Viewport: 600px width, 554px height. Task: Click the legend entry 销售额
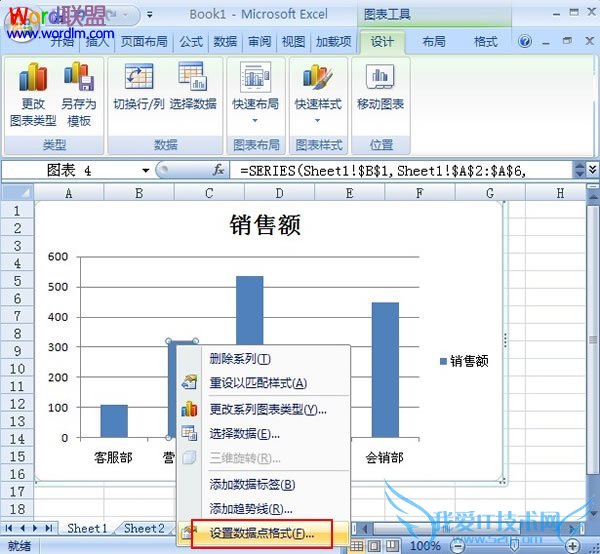tap(465, 361)
